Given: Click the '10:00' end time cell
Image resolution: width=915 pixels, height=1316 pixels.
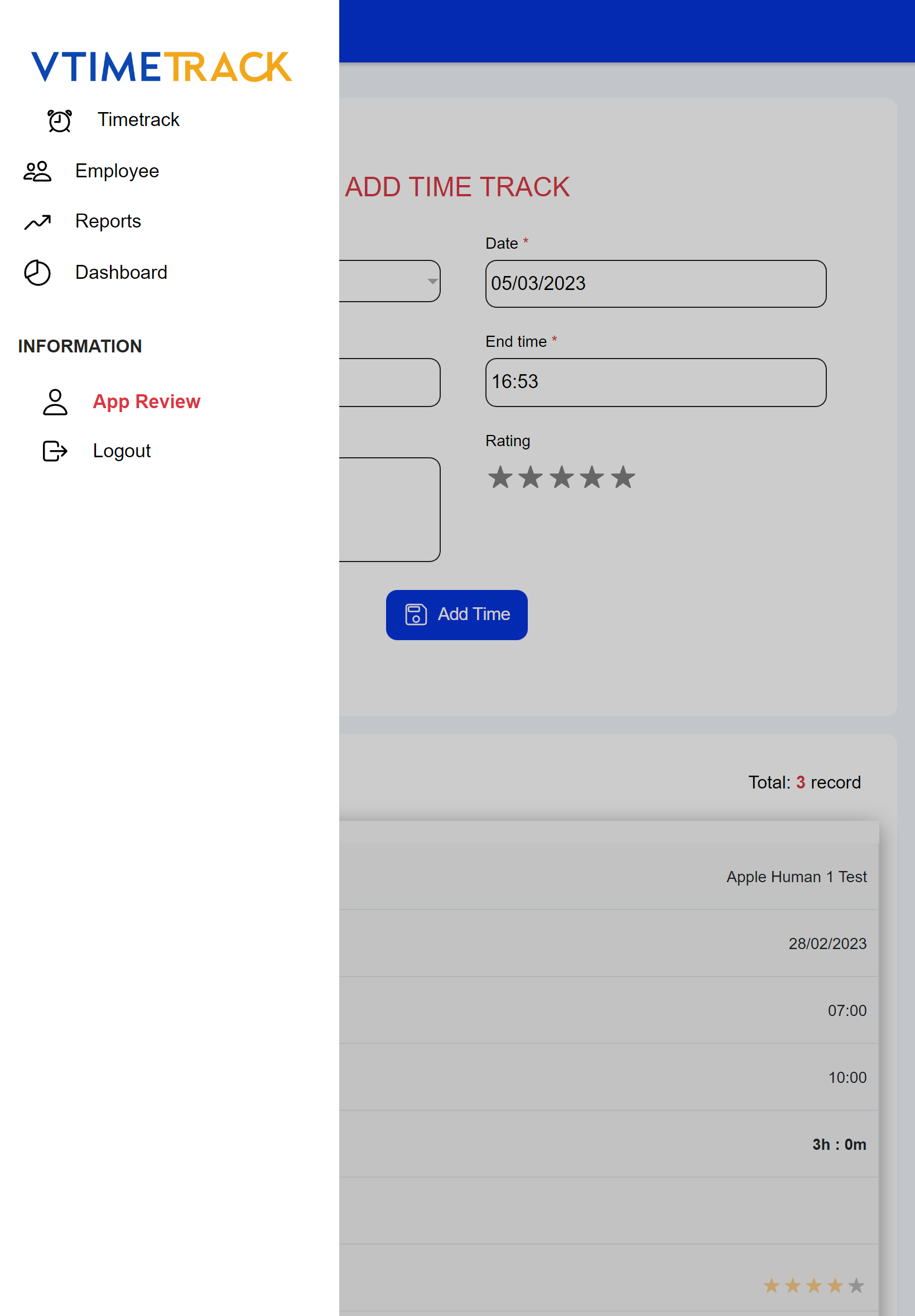Looking at the screenshot, I should point(847,1078).
